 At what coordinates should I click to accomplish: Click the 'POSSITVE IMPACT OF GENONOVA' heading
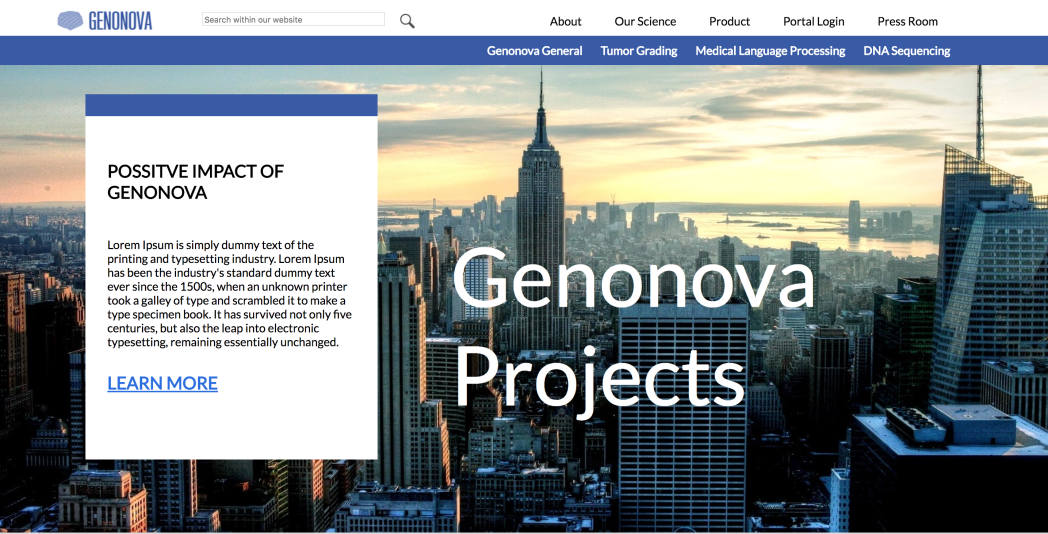(195, 181)
